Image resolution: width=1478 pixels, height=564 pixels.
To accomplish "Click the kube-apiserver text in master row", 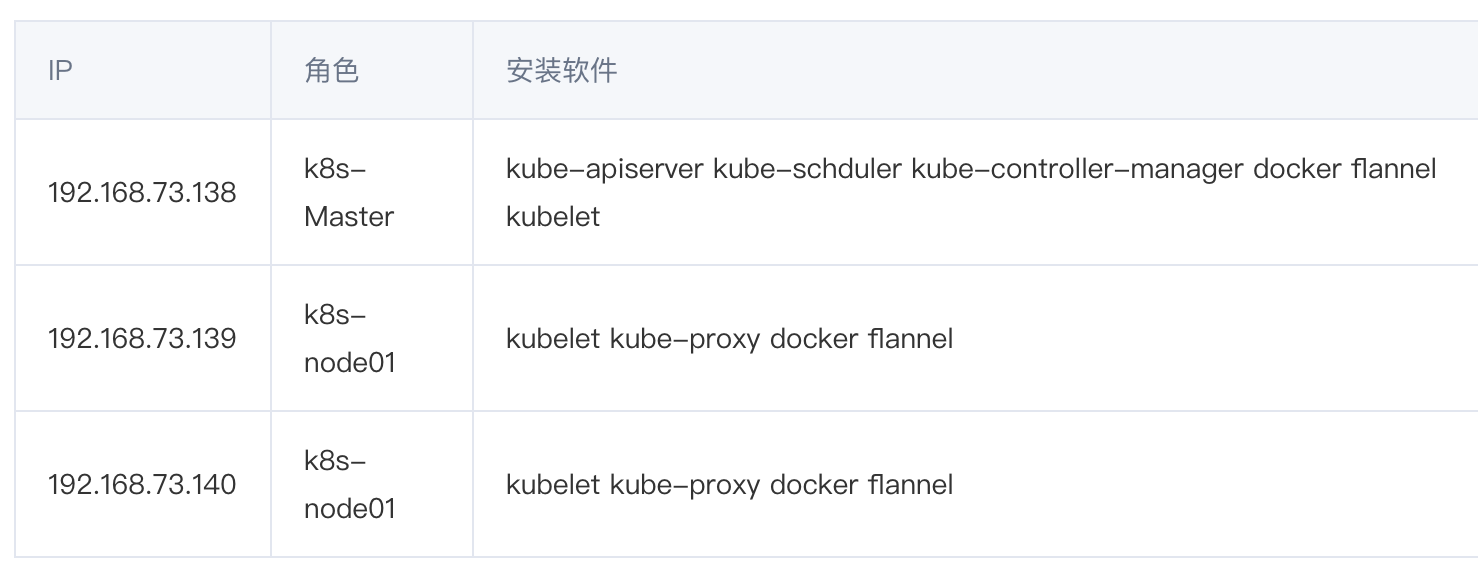I will (605, 168).
